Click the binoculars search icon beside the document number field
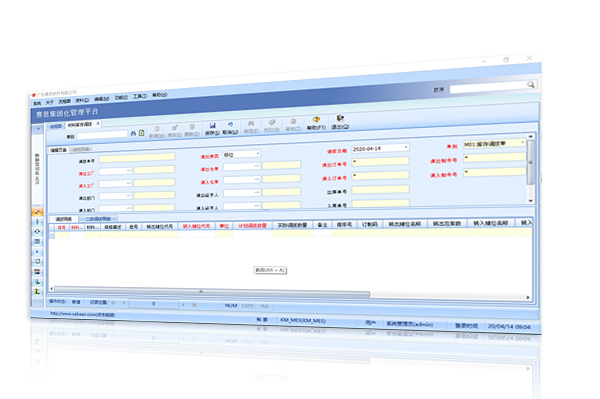Viewport: 600px width, 399px height. (133, 133)
